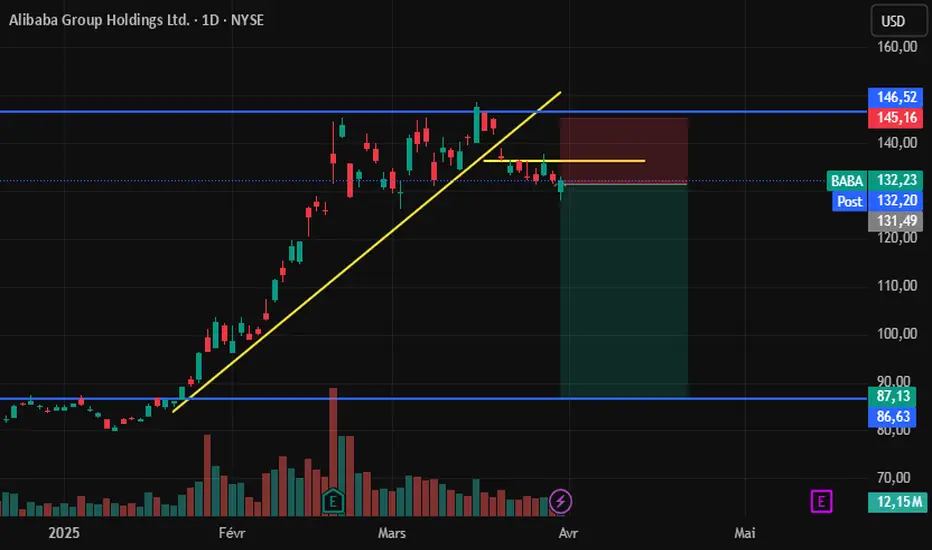Select the 146,52 blue price label

tap(896, 97)
